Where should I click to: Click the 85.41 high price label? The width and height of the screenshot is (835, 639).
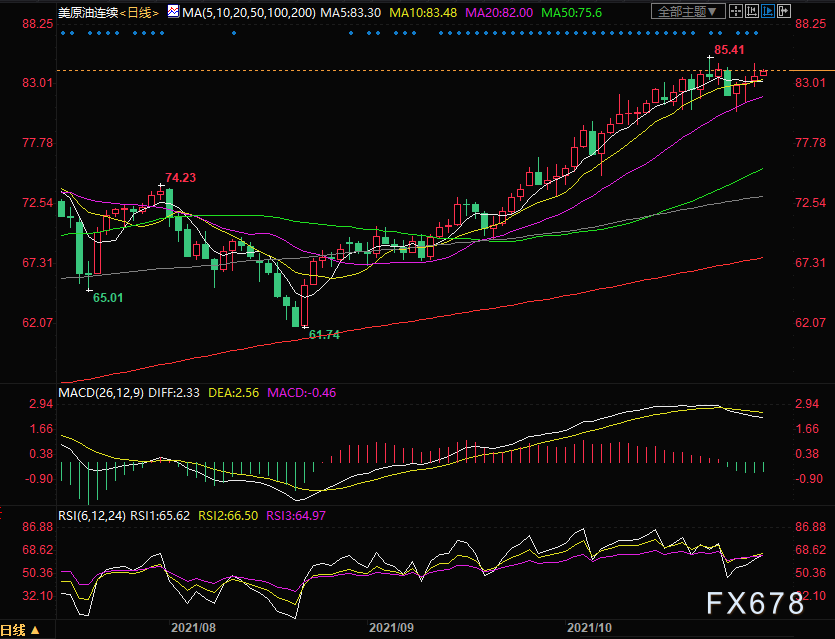point(729,50)
